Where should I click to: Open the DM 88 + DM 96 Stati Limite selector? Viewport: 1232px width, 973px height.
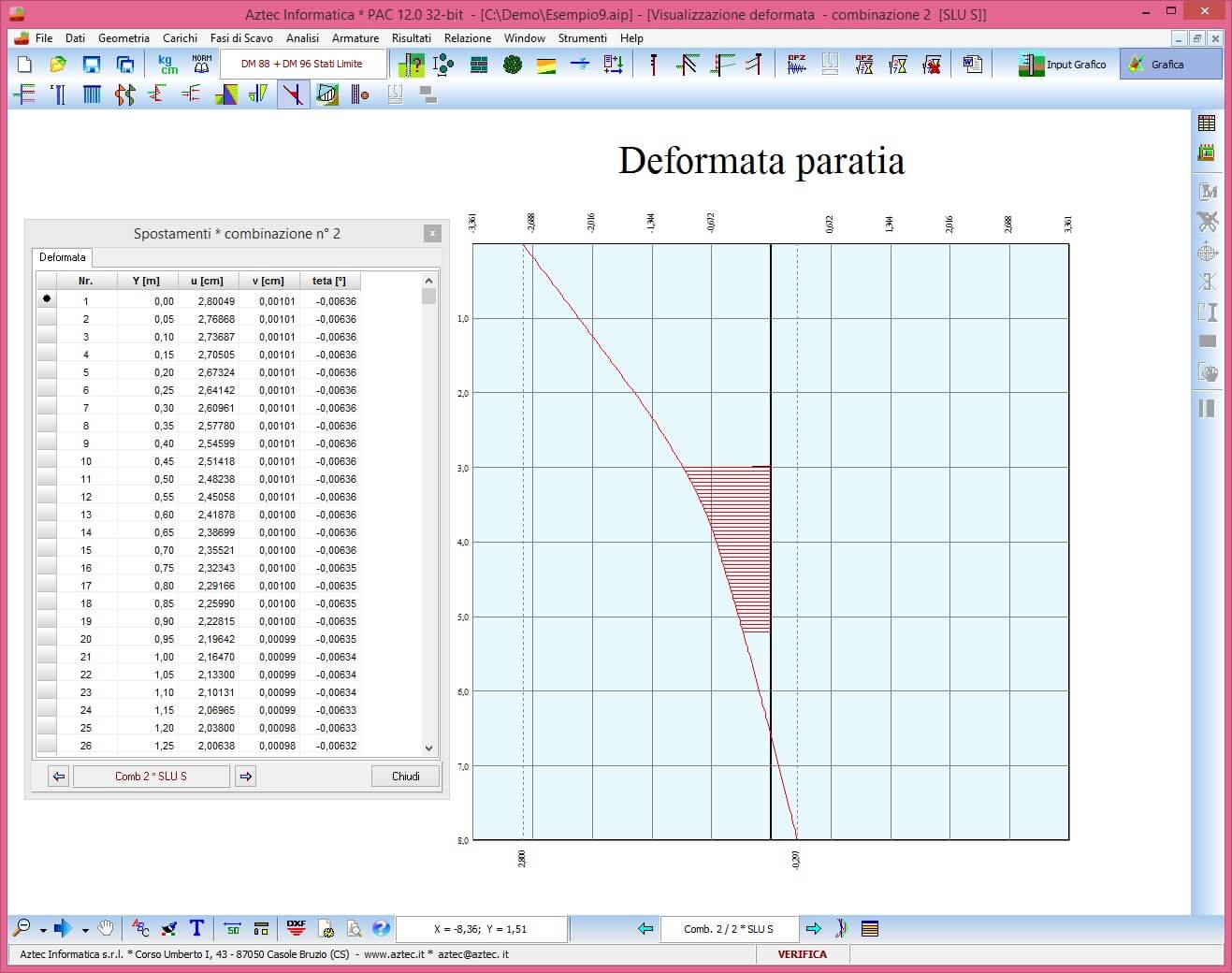[x=302, y=65]
